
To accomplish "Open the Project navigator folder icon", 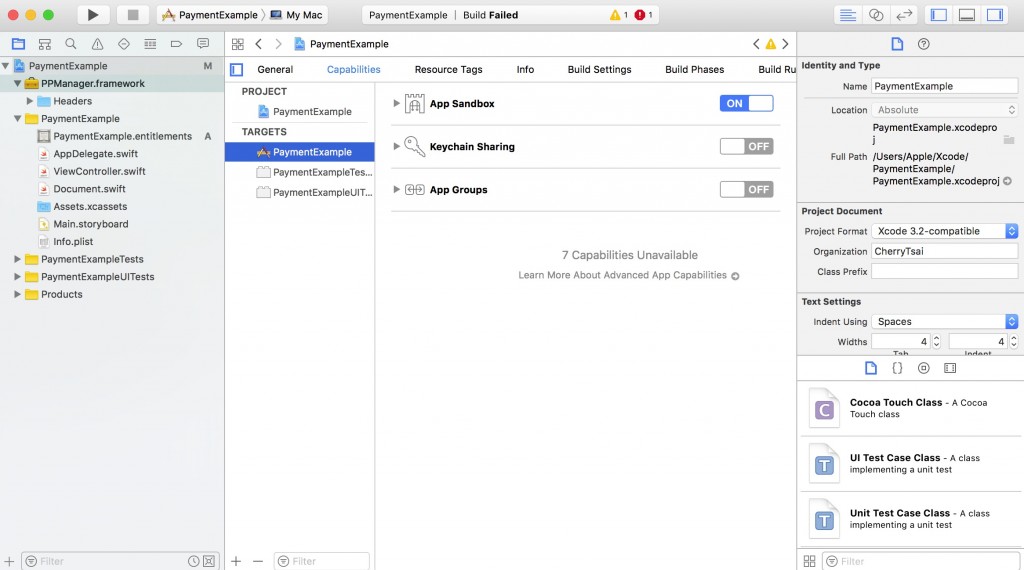I will [18, 44].
